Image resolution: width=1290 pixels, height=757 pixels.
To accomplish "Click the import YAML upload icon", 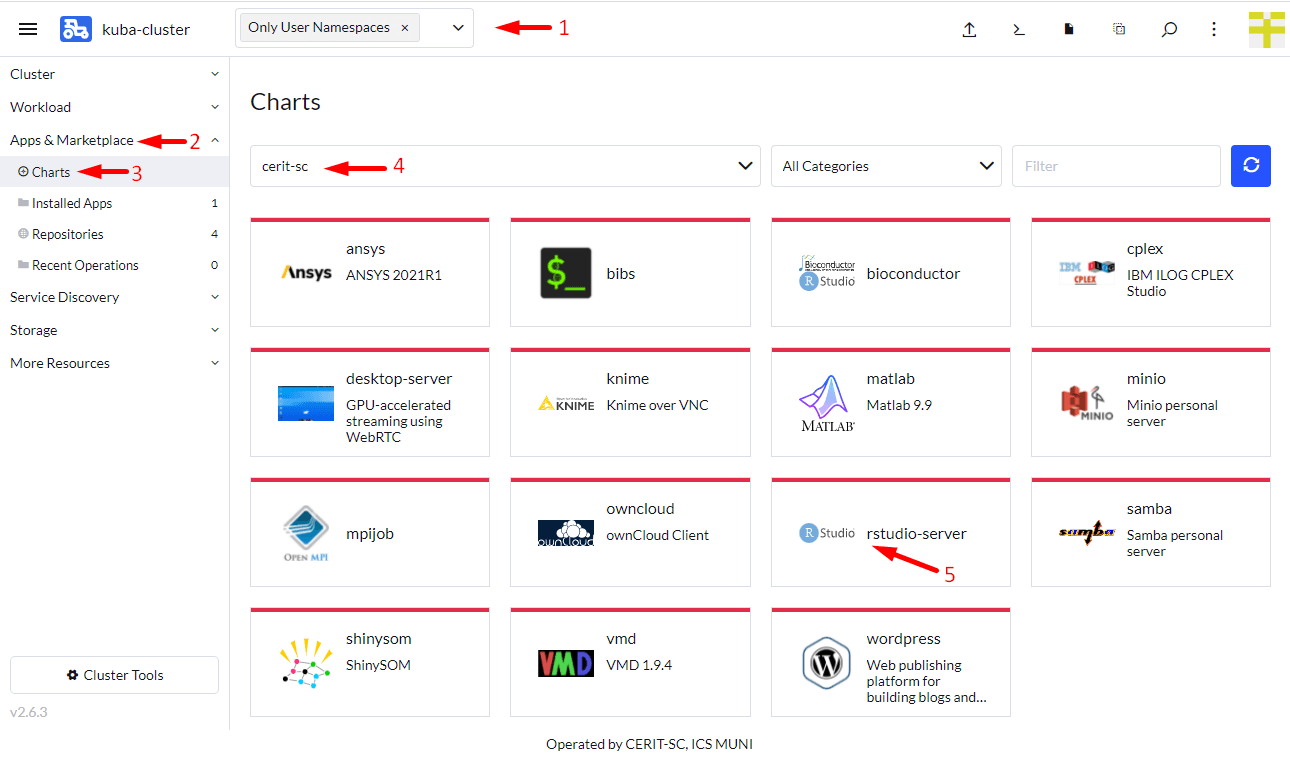I will [x=968, y=29].
